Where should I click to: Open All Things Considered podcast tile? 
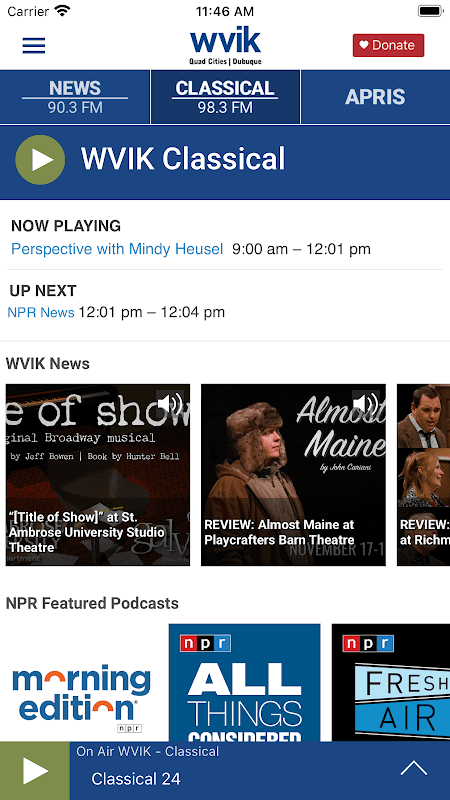coord(244,683)
